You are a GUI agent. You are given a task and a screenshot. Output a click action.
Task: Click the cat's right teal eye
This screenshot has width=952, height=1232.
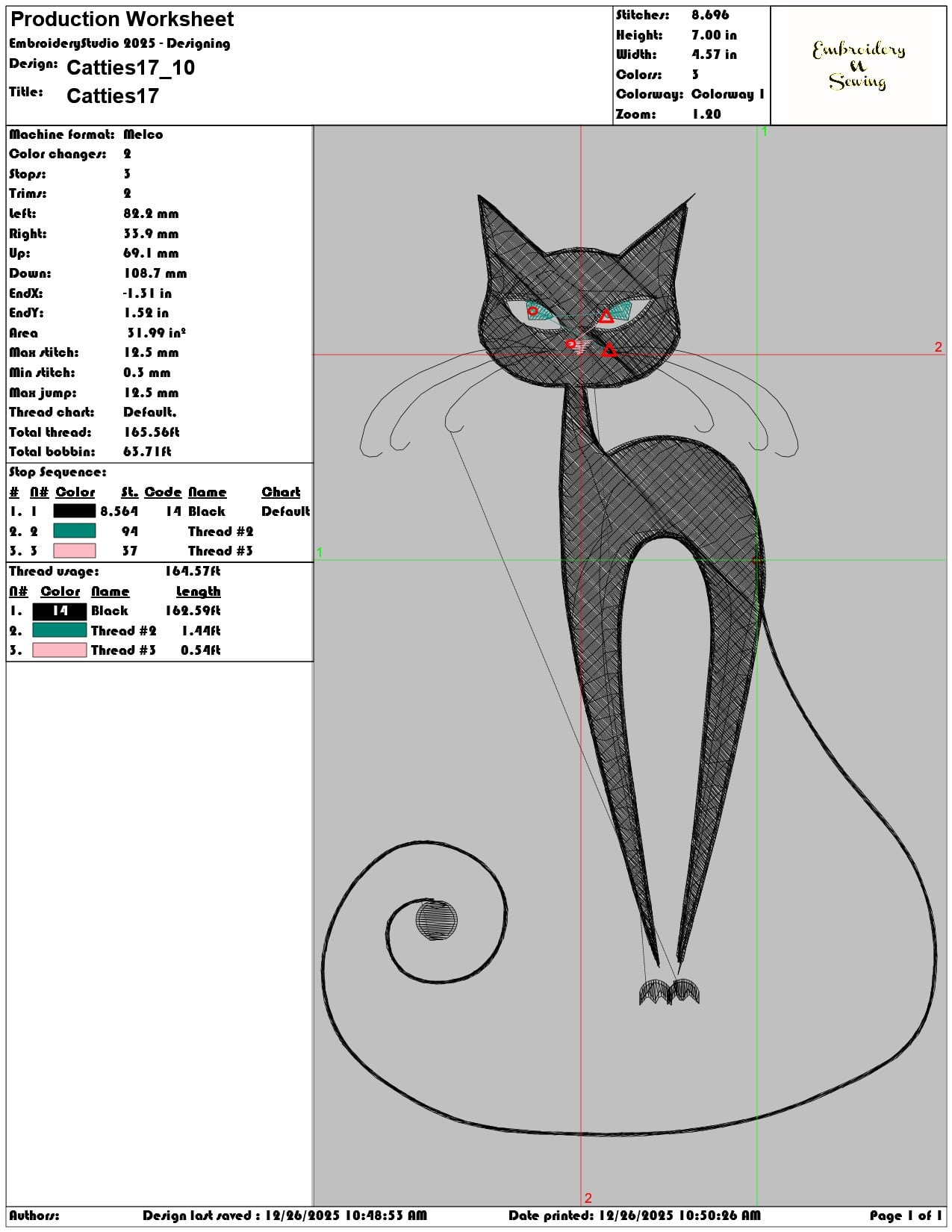[618, 311]
